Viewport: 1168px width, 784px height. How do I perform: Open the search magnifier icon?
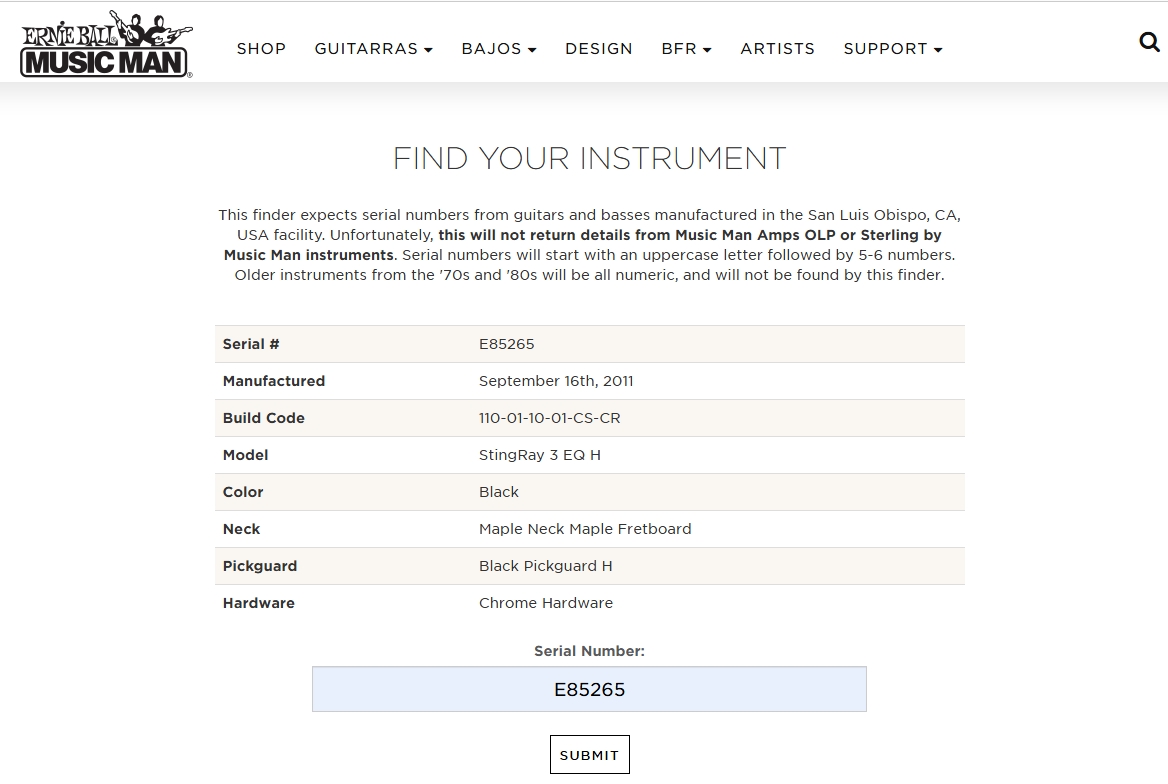[x=1149, y=42]
